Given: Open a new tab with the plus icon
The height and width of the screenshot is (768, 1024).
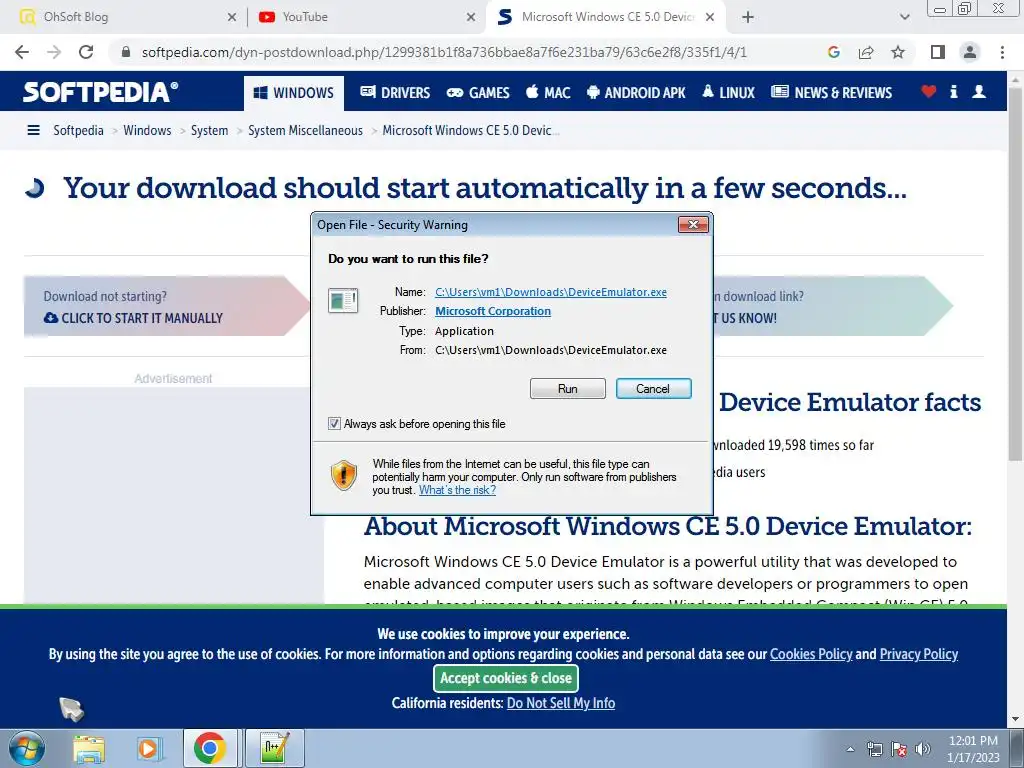Looking at the screenshot, I should click(748, 18).
